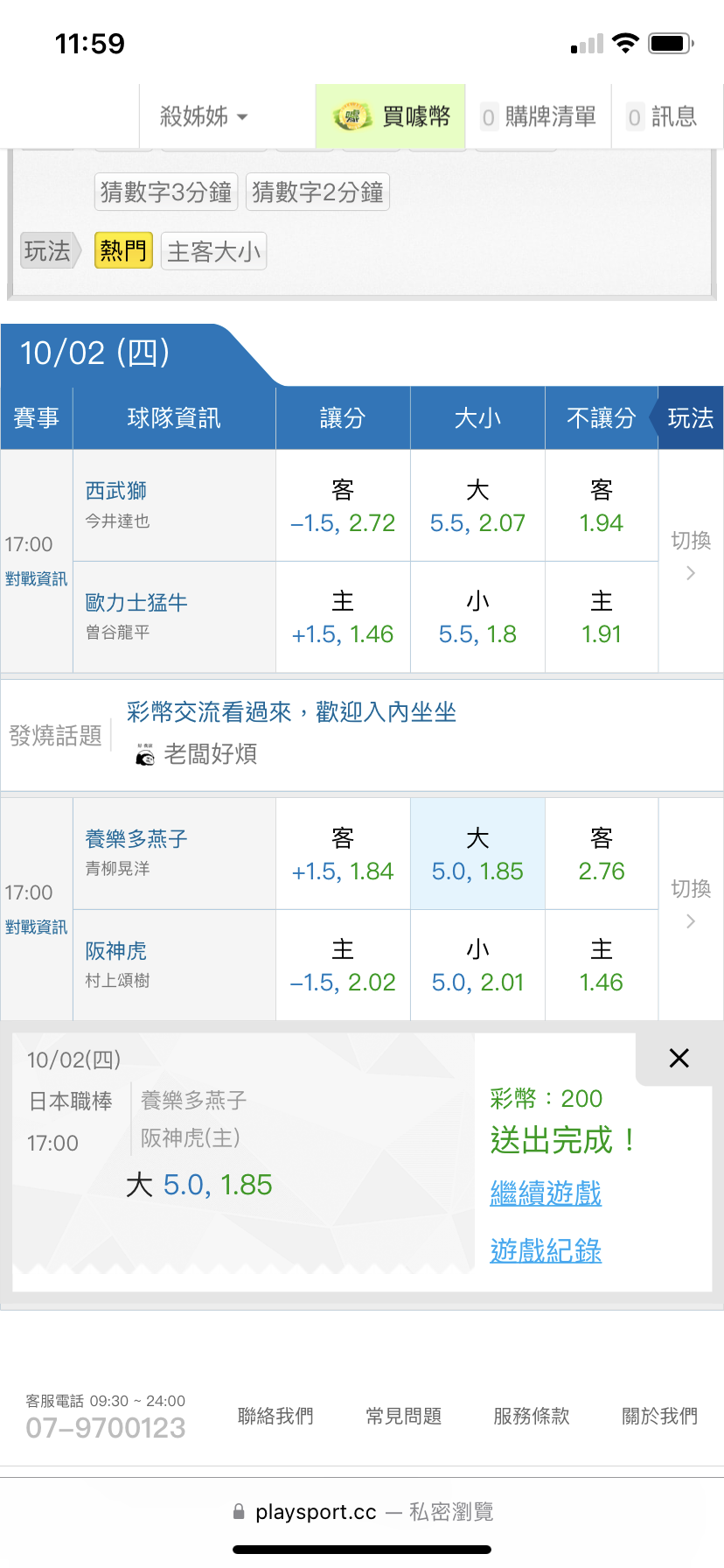Close the bet confirmation slip
The width and height of the screenshot is (724, 1568).
tap(679, 1058)
